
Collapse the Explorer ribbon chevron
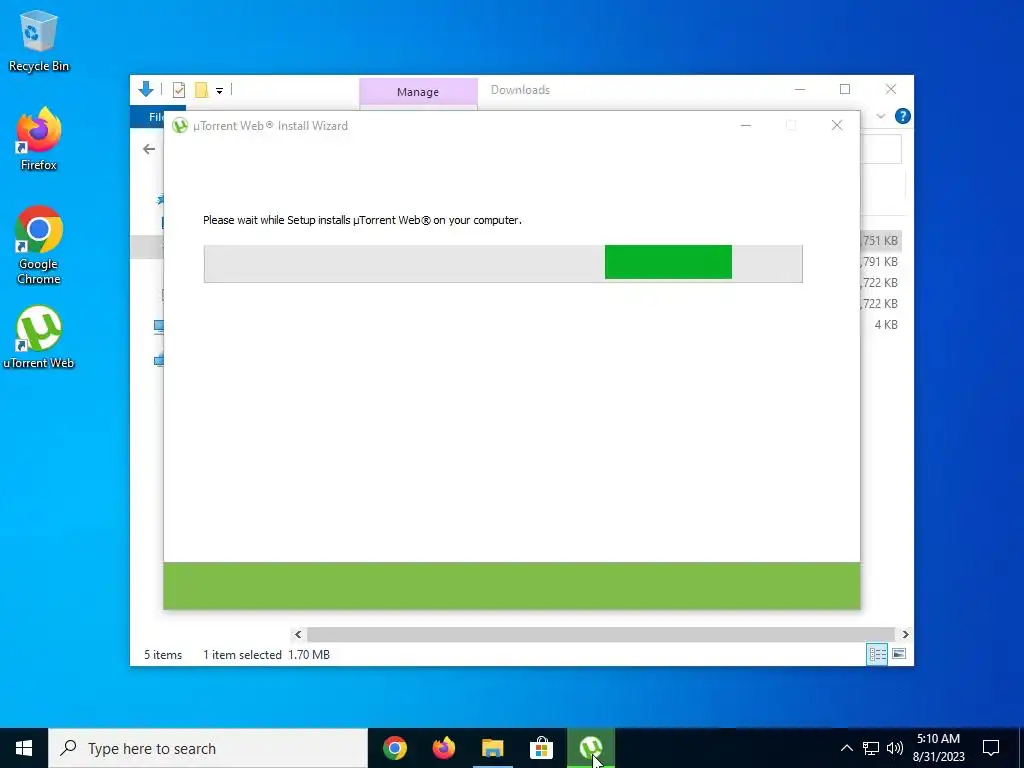pos(880,116)
